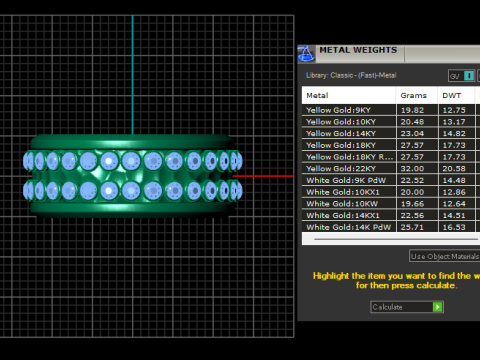Click DWT value 16.53
Image resolution: width=480 pixels, height=360 pixels.
[454, 227]
